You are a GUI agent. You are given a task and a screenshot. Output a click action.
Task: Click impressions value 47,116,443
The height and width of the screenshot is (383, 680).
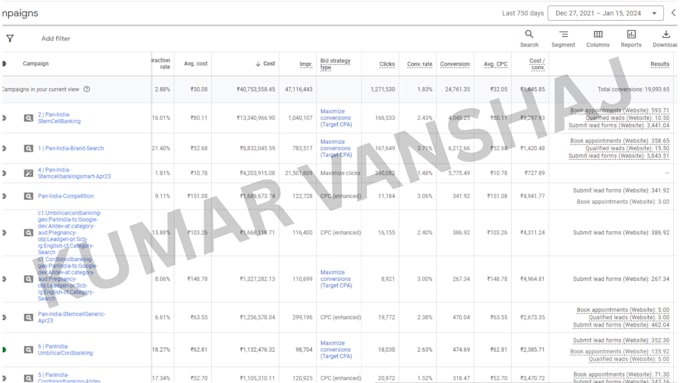(x=298, y=89)
